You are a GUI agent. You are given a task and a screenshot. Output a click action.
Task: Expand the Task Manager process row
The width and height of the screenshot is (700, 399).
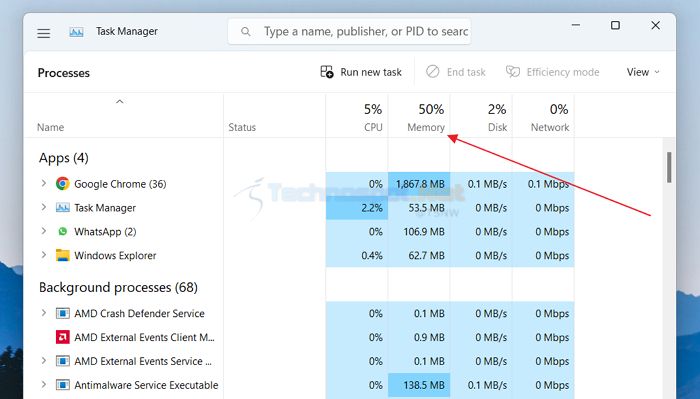44,207
